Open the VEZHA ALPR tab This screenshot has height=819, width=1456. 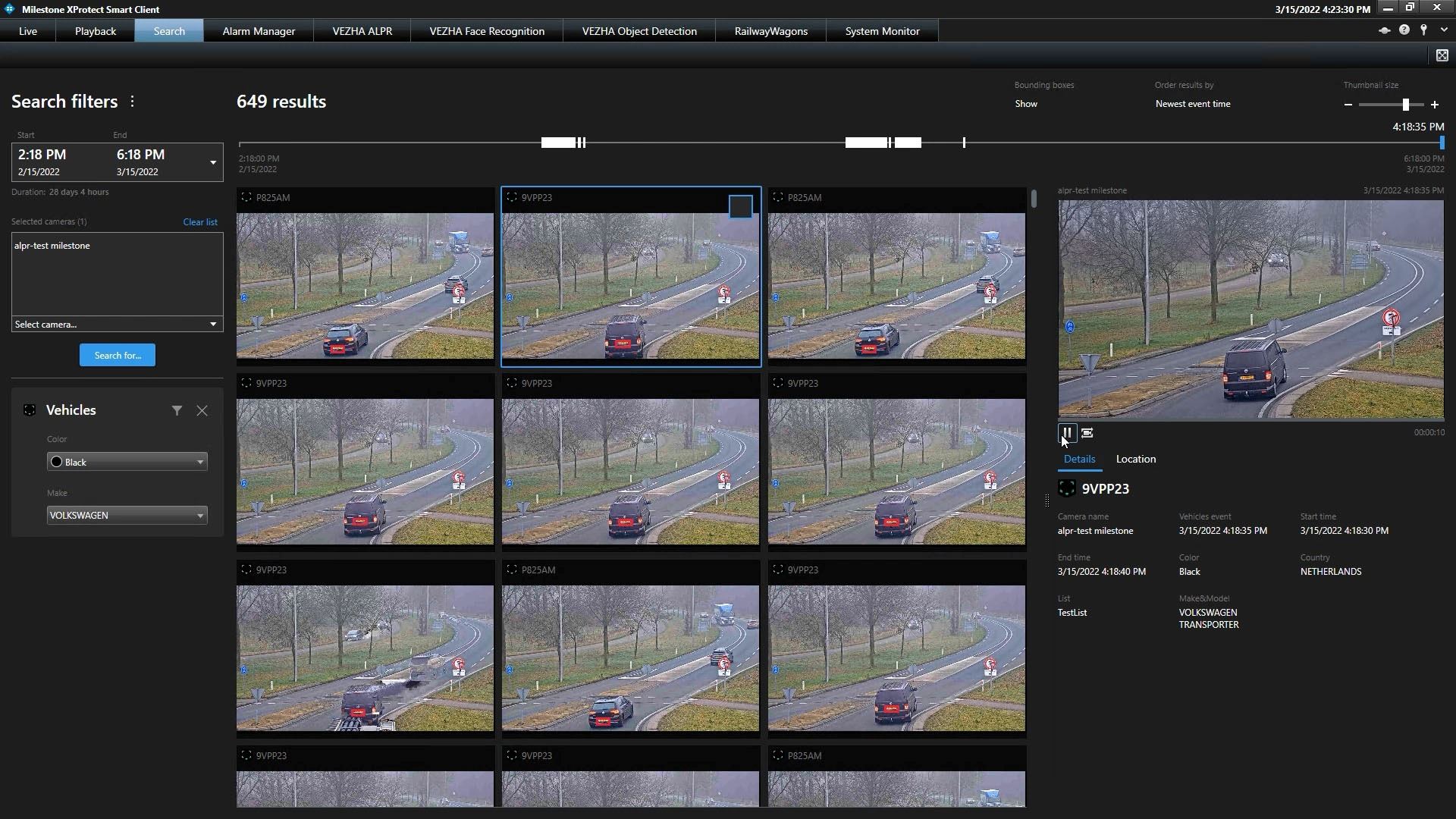point(362,31)
